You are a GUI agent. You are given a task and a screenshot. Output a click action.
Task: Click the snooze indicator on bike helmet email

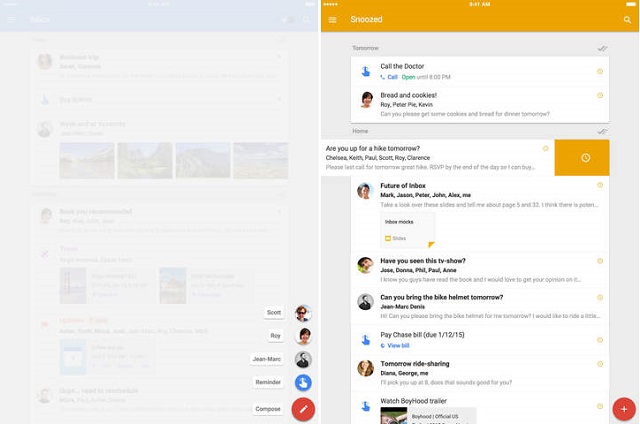click(600, 297)
